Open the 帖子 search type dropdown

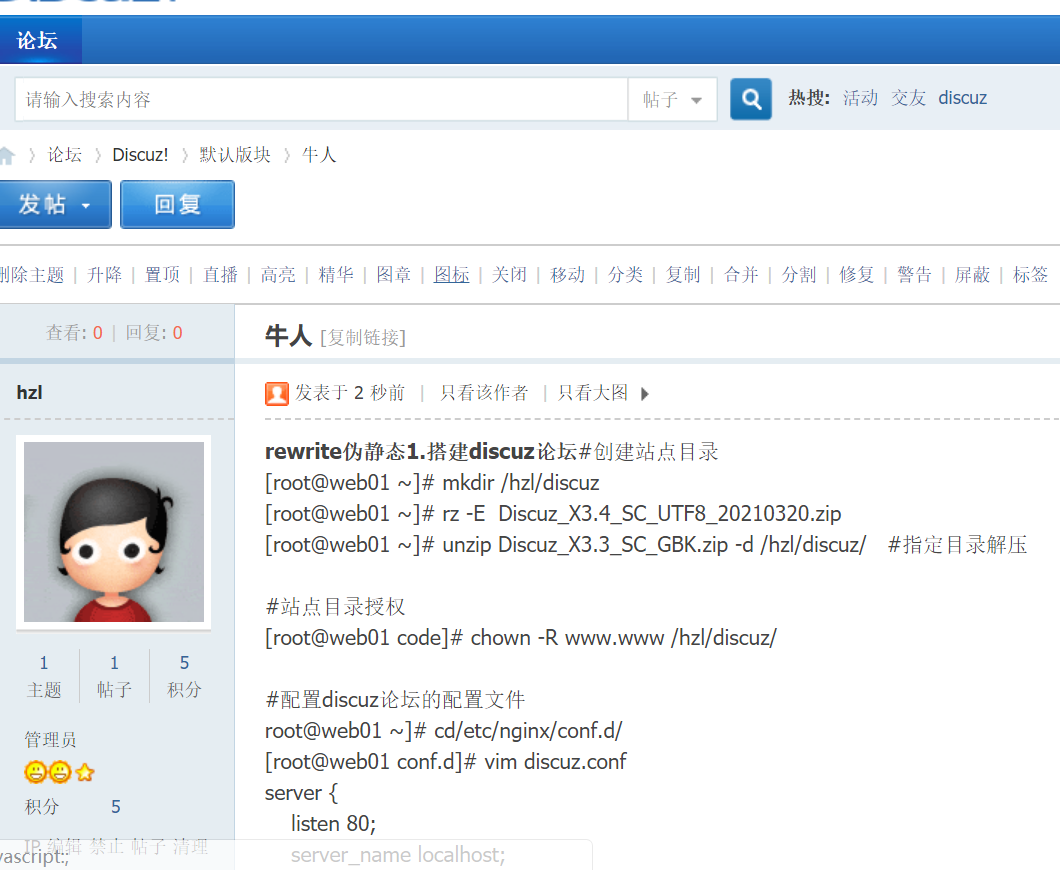672,99
